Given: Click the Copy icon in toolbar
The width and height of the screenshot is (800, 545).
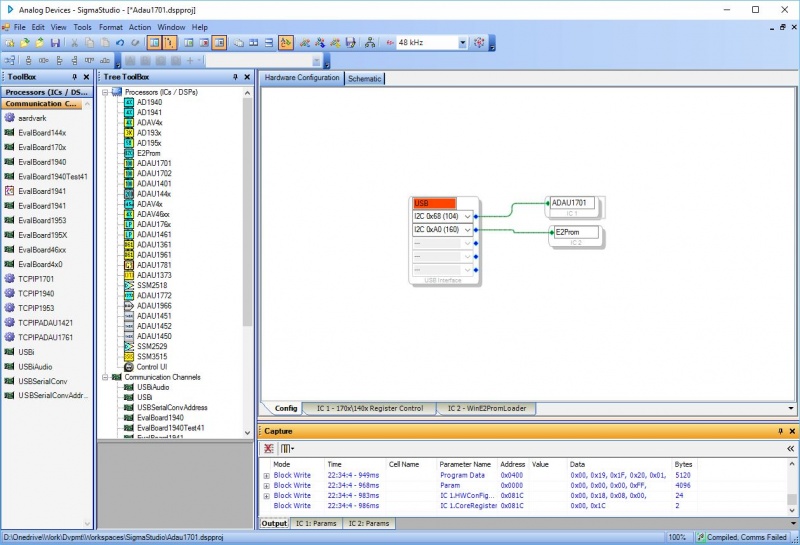Looking at the screenshot, I should point(89,43).
